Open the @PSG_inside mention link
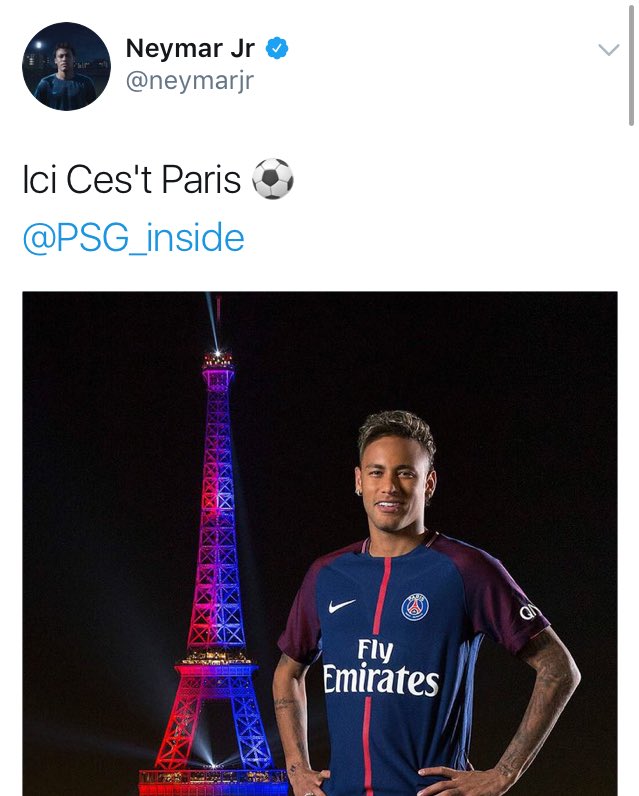This screenshot has width=639, height=796. pyautogui.click(x=133, y=237)
